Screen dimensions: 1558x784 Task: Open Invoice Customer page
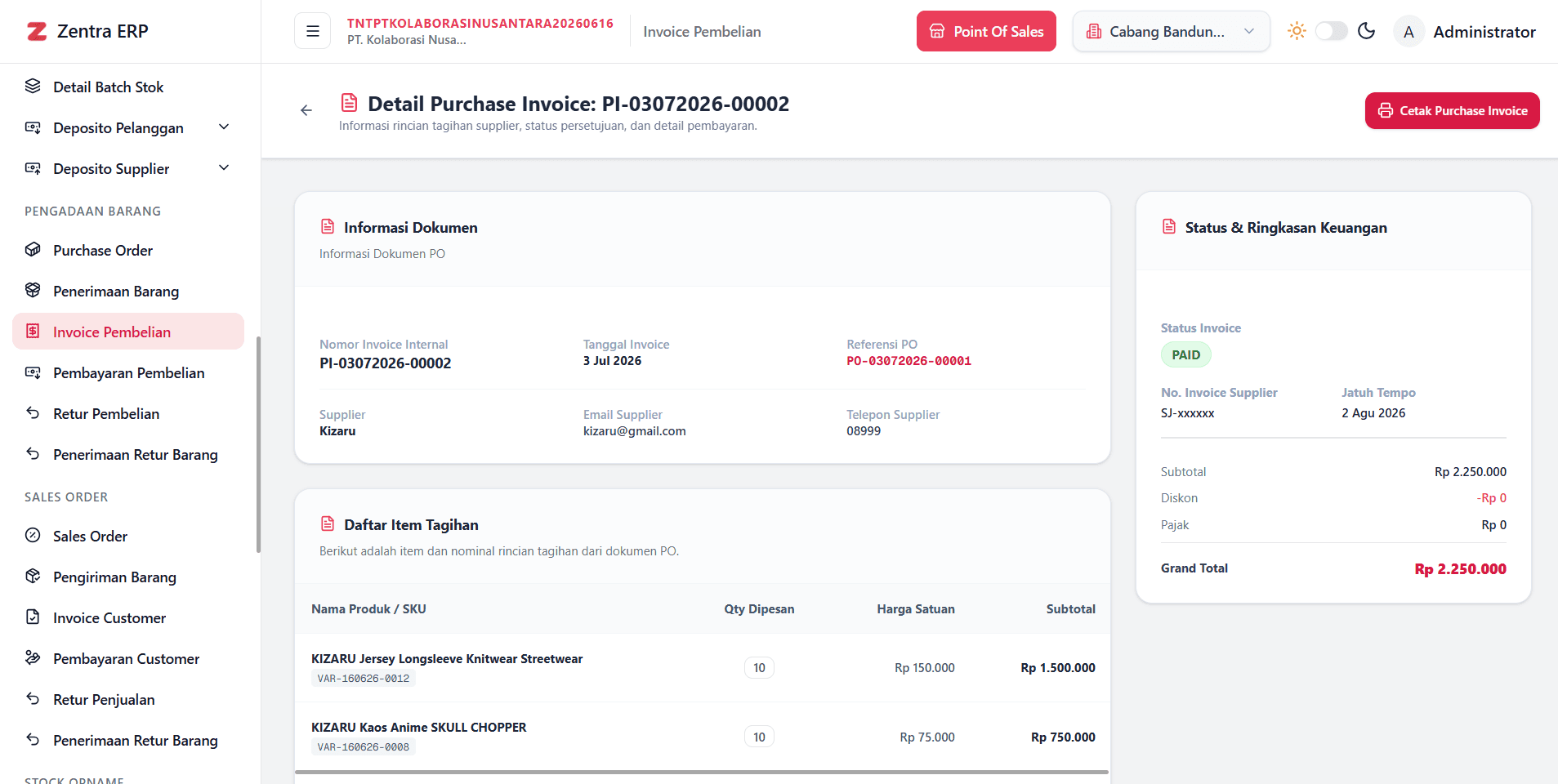128,617
